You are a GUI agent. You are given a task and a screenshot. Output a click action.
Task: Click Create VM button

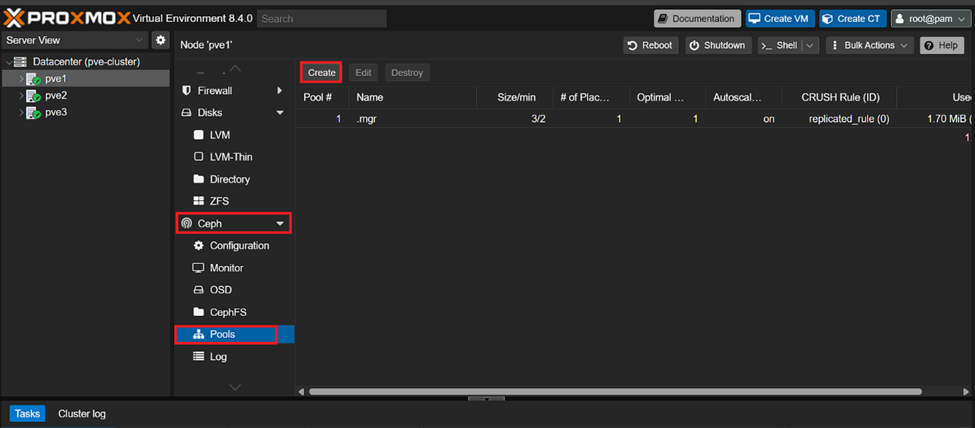(x=780, y=18)
